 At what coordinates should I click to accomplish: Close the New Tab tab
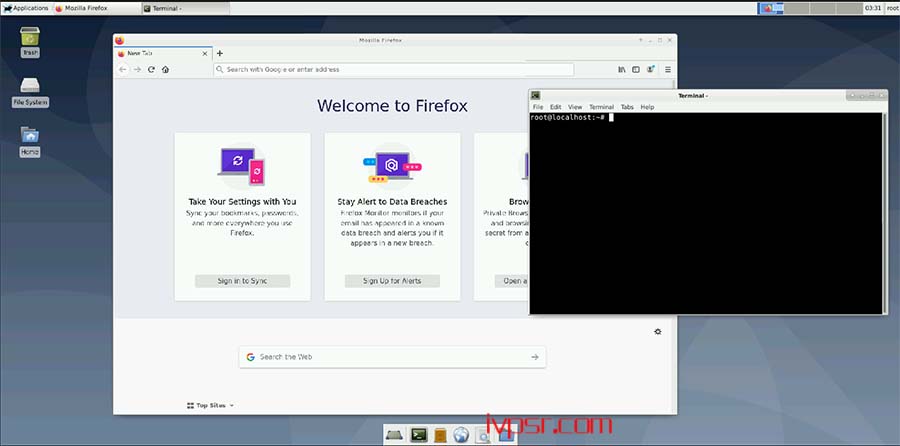tap(205, 53)
